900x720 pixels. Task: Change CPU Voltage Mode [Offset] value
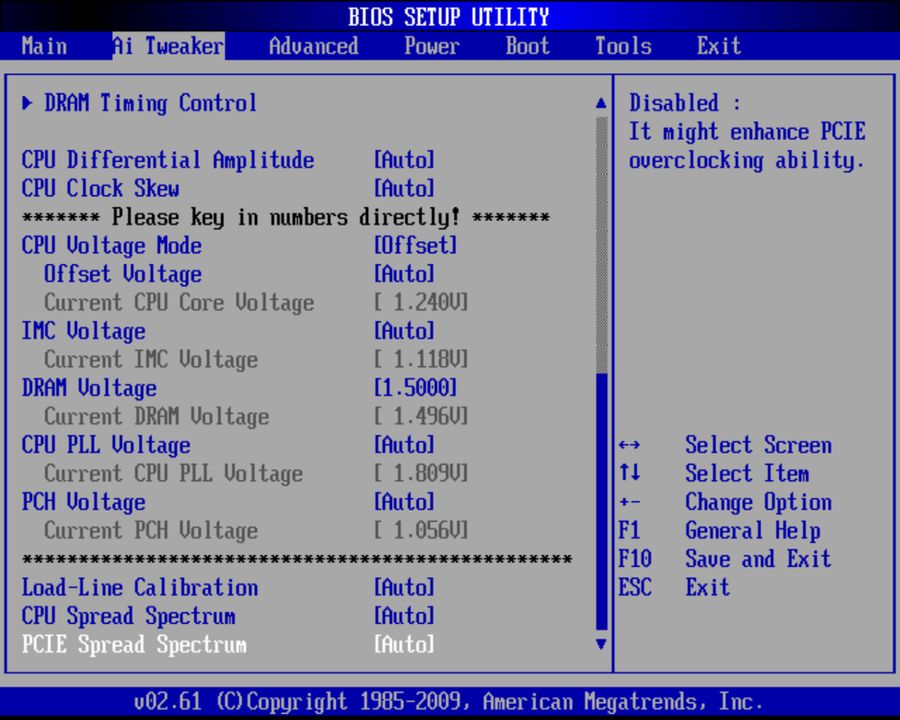416,245
